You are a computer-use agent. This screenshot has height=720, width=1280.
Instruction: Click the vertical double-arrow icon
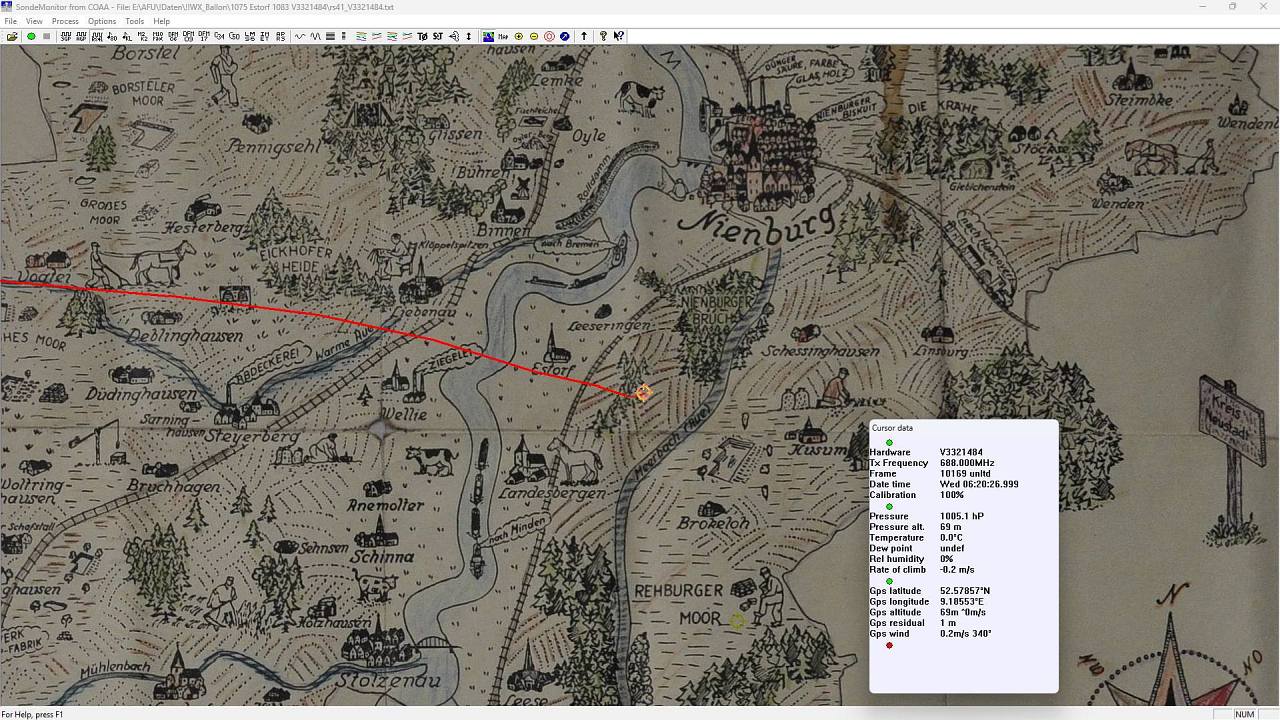point(468,36)
